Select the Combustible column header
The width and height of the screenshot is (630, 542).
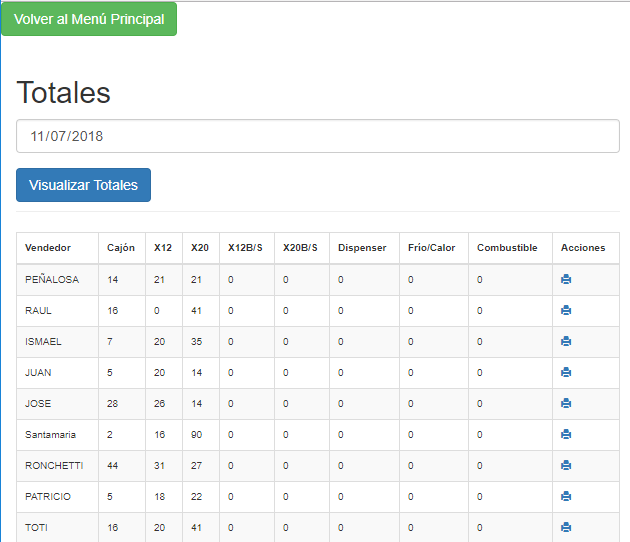point(507,248)
